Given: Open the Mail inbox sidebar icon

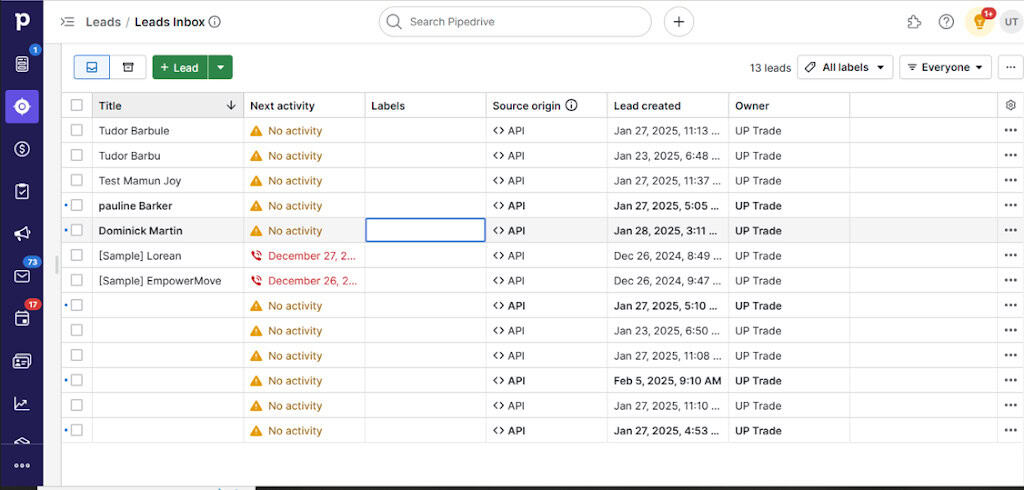Looking at the screenshot, I should pyautogui.click(x=21, y=276).
